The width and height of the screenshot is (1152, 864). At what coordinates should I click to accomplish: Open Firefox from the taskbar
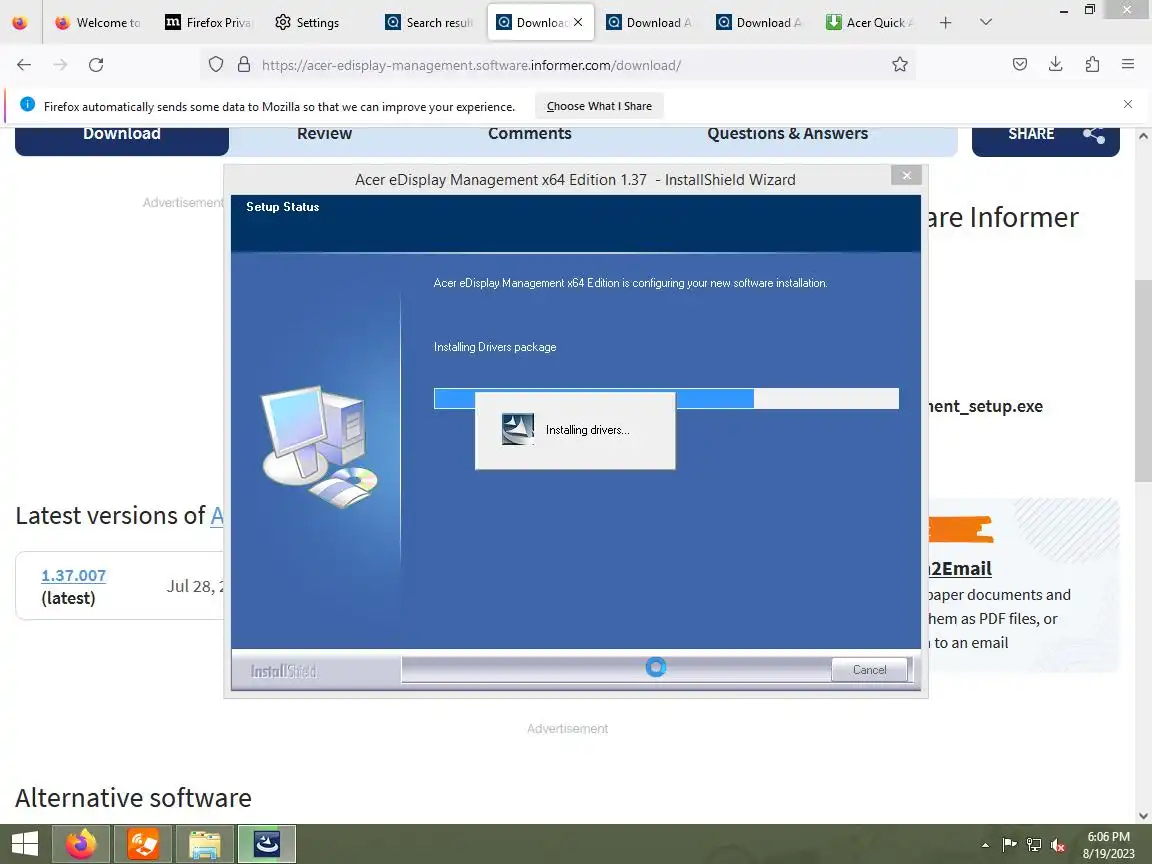[81, 843]
